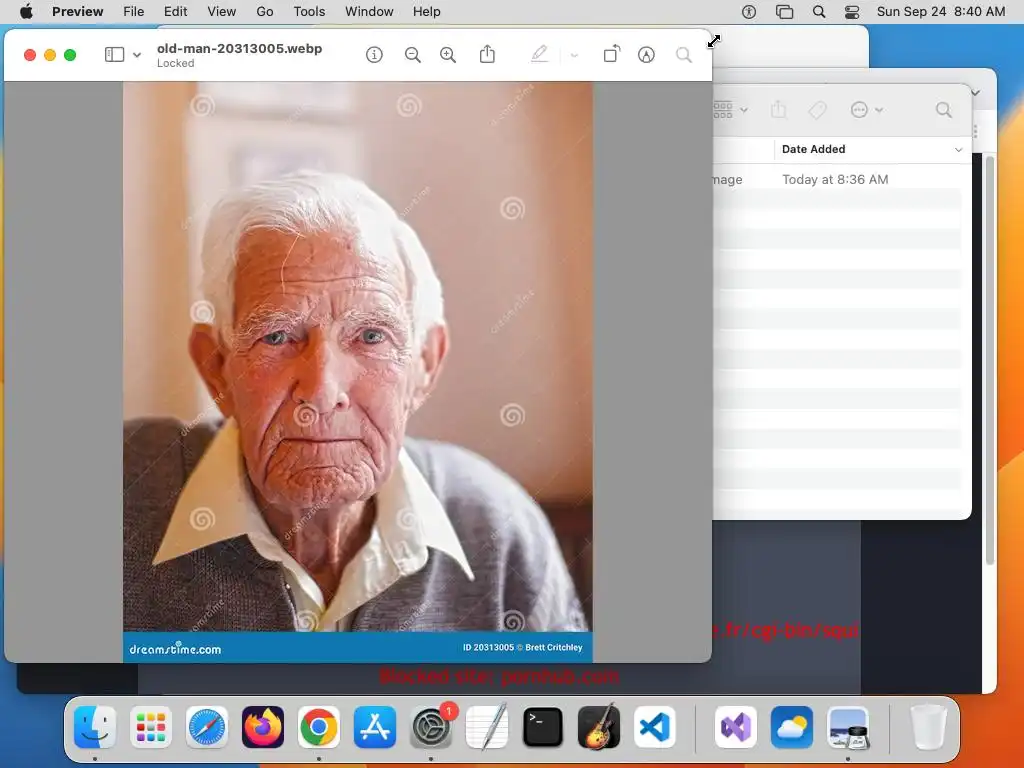Rotate the image with the Rotate button
This screenshot has height=768, width=1024.
611,54
